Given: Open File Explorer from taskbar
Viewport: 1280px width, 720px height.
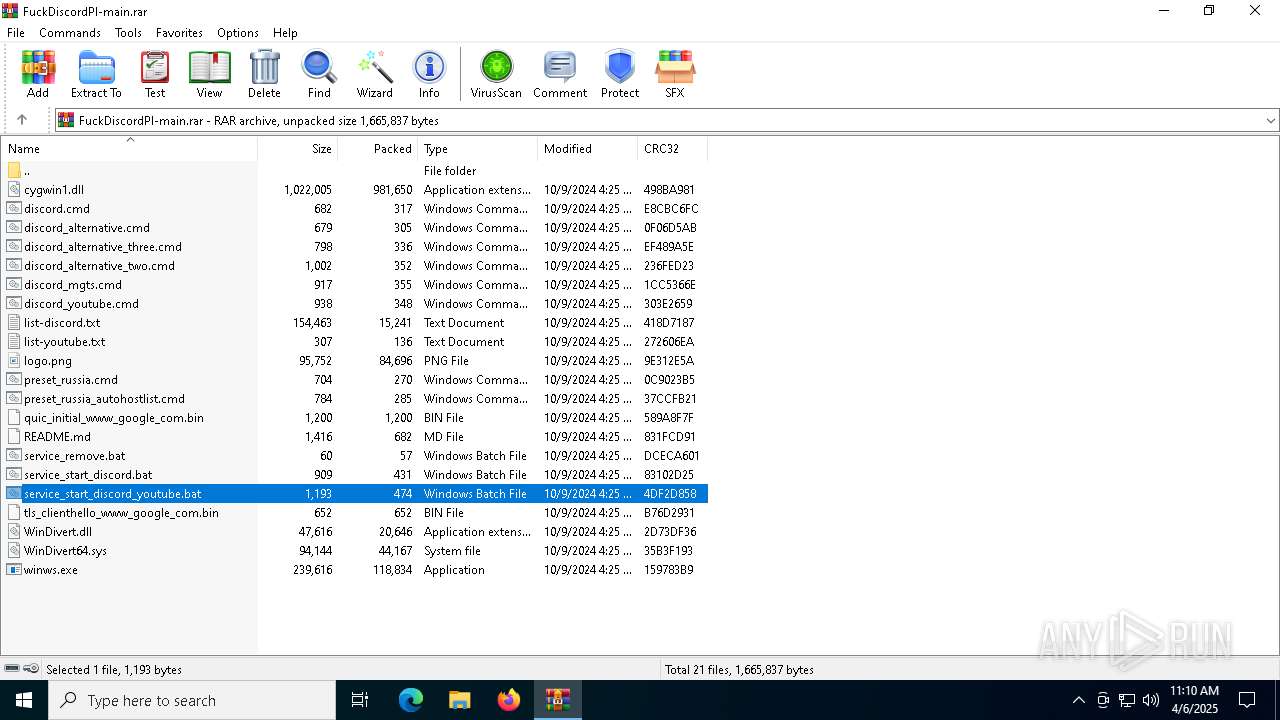Looking at the screenshot, I should click(460, 700).
